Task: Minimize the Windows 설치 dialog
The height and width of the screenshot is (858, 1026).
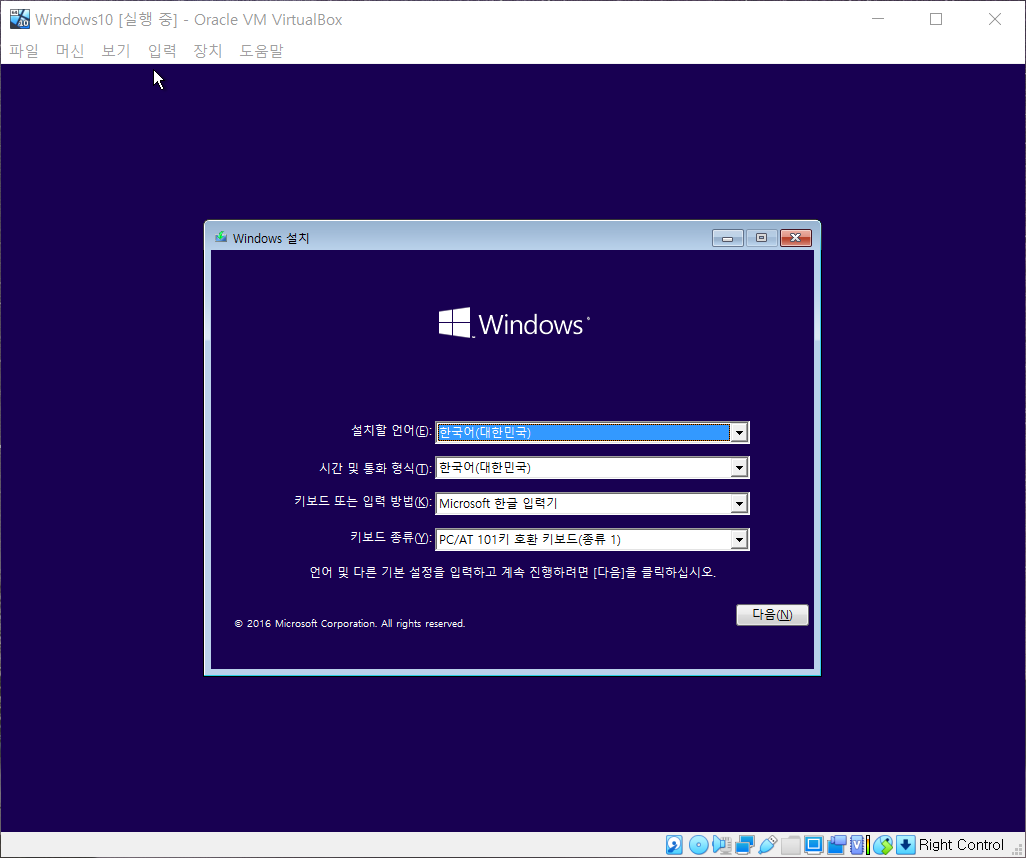Action: pyautogui.click(x=728, y=238)
